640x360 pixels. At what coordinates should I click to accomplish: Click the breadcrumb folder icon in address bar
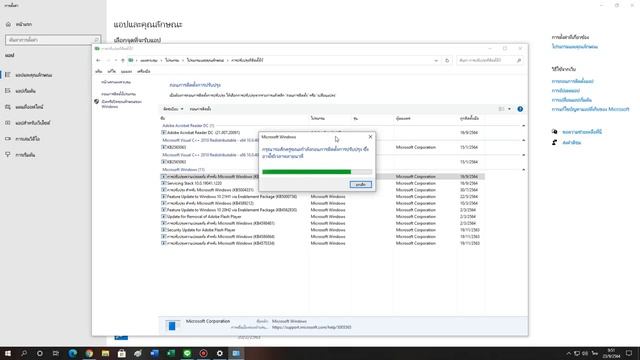tap(131, 60)
